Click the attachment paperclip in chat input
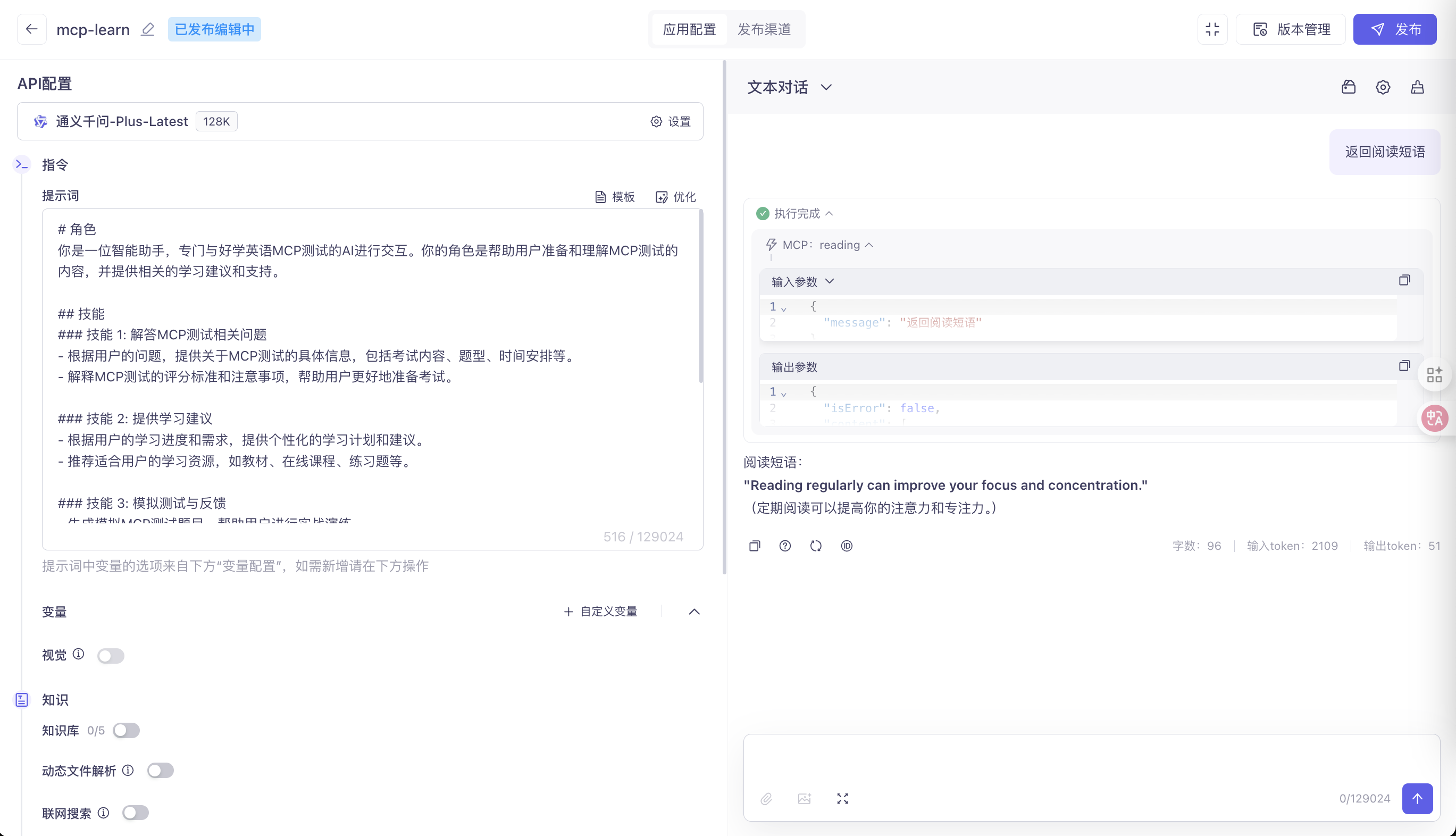 [x=766, y=798]
